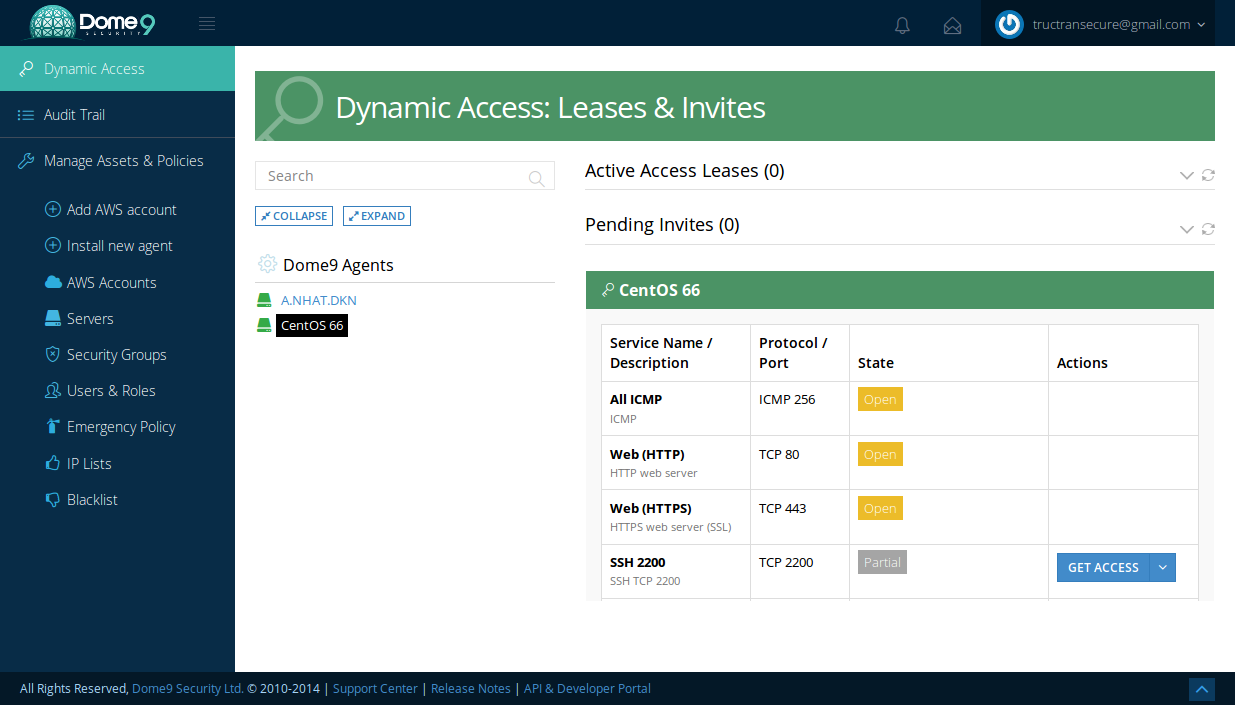
Task: Refresh the Pending Invites list
Action: point(1208,229)
